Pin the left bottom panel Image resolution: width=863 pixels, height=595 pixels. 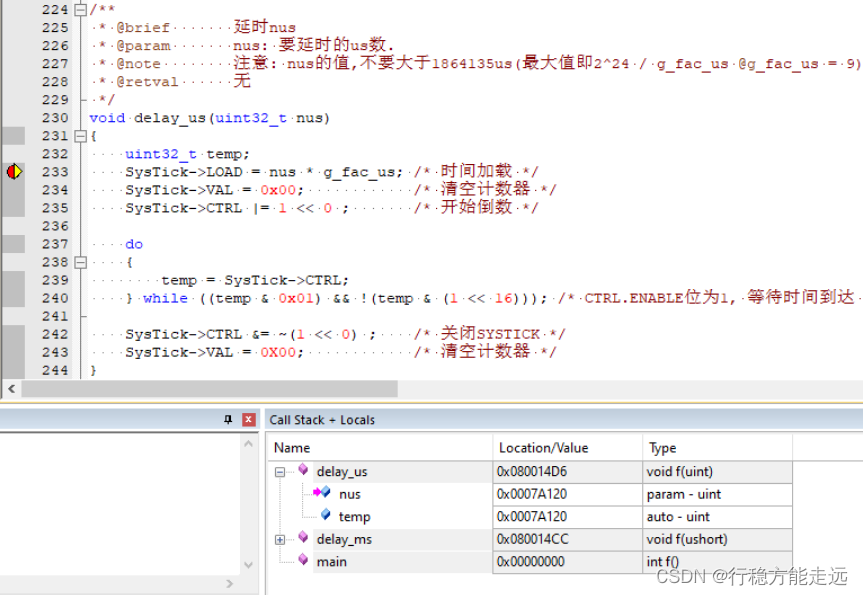click(x=228, y=419)
